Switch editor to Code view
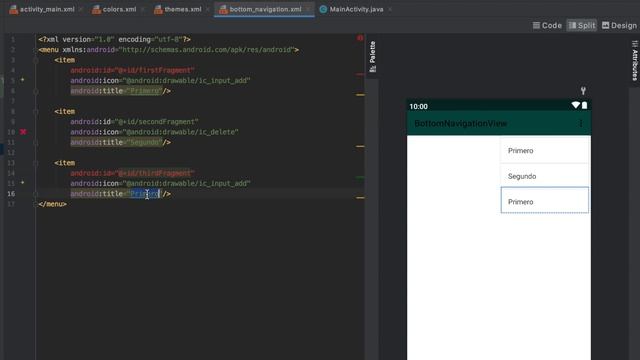 tap(547, 25)
